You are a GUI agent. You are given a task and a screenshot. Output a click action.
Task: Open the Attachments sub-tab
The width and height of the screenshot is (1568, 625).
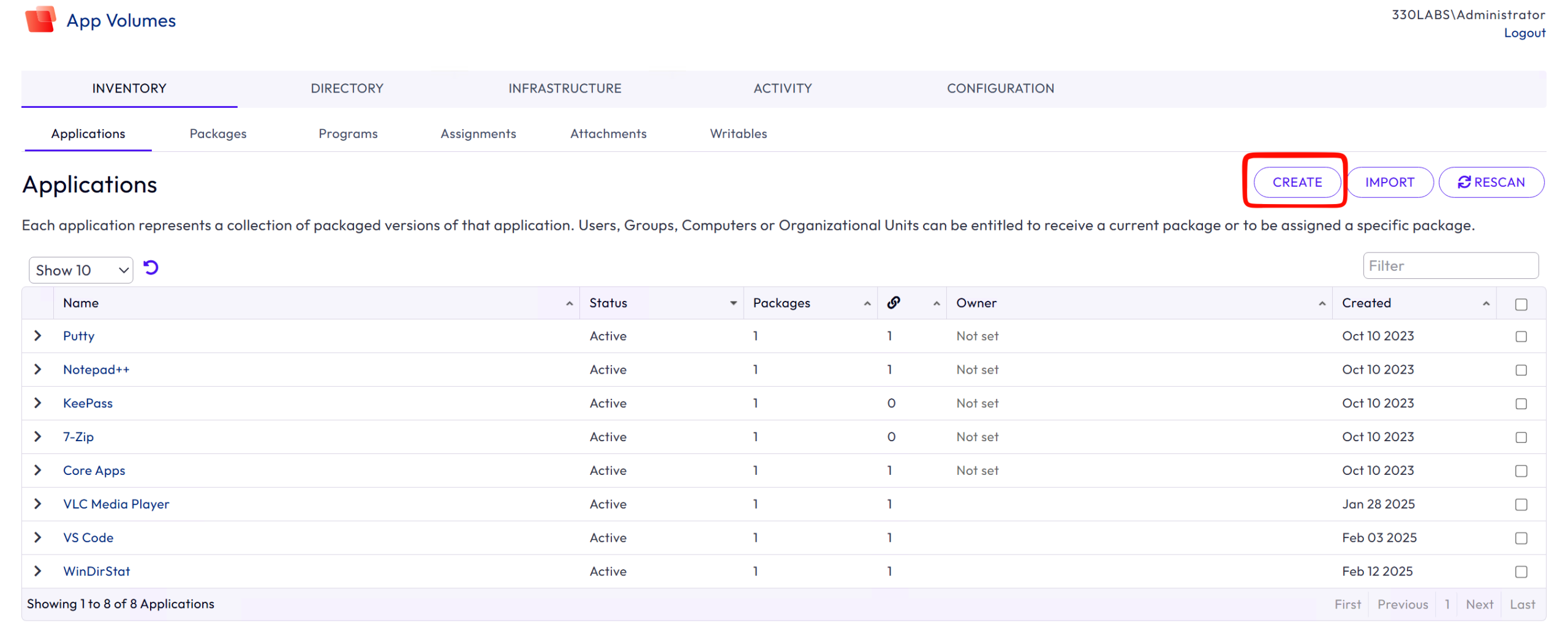point(608,134)
